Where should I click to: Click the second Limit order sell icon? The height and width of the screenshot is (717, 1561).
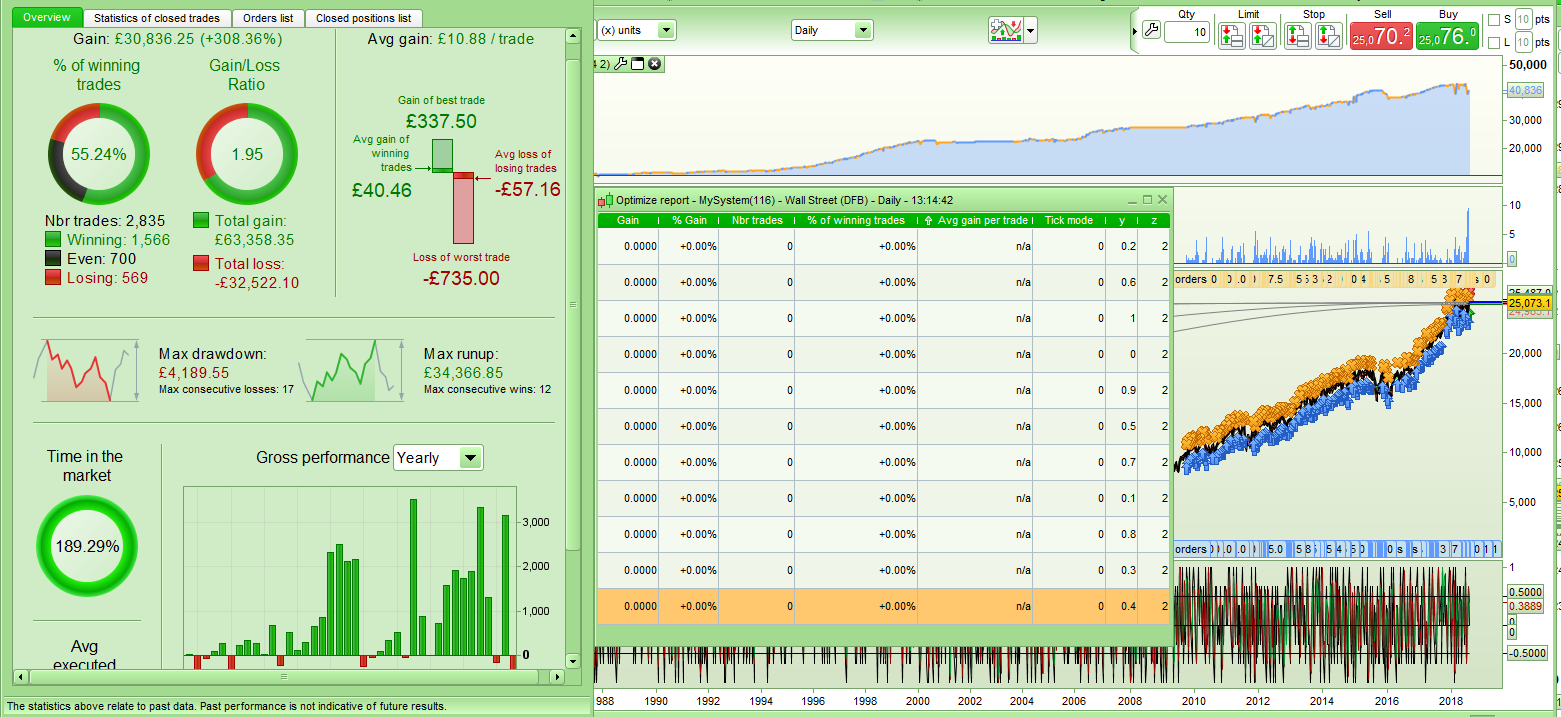tap(1263, 37)
